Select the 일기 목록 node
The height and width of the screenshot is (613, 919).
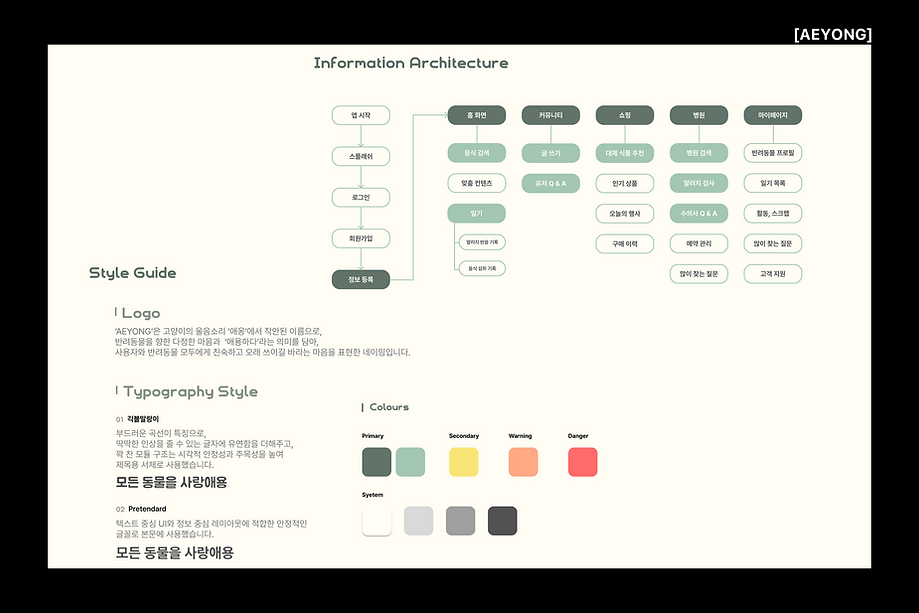(772, 183)
